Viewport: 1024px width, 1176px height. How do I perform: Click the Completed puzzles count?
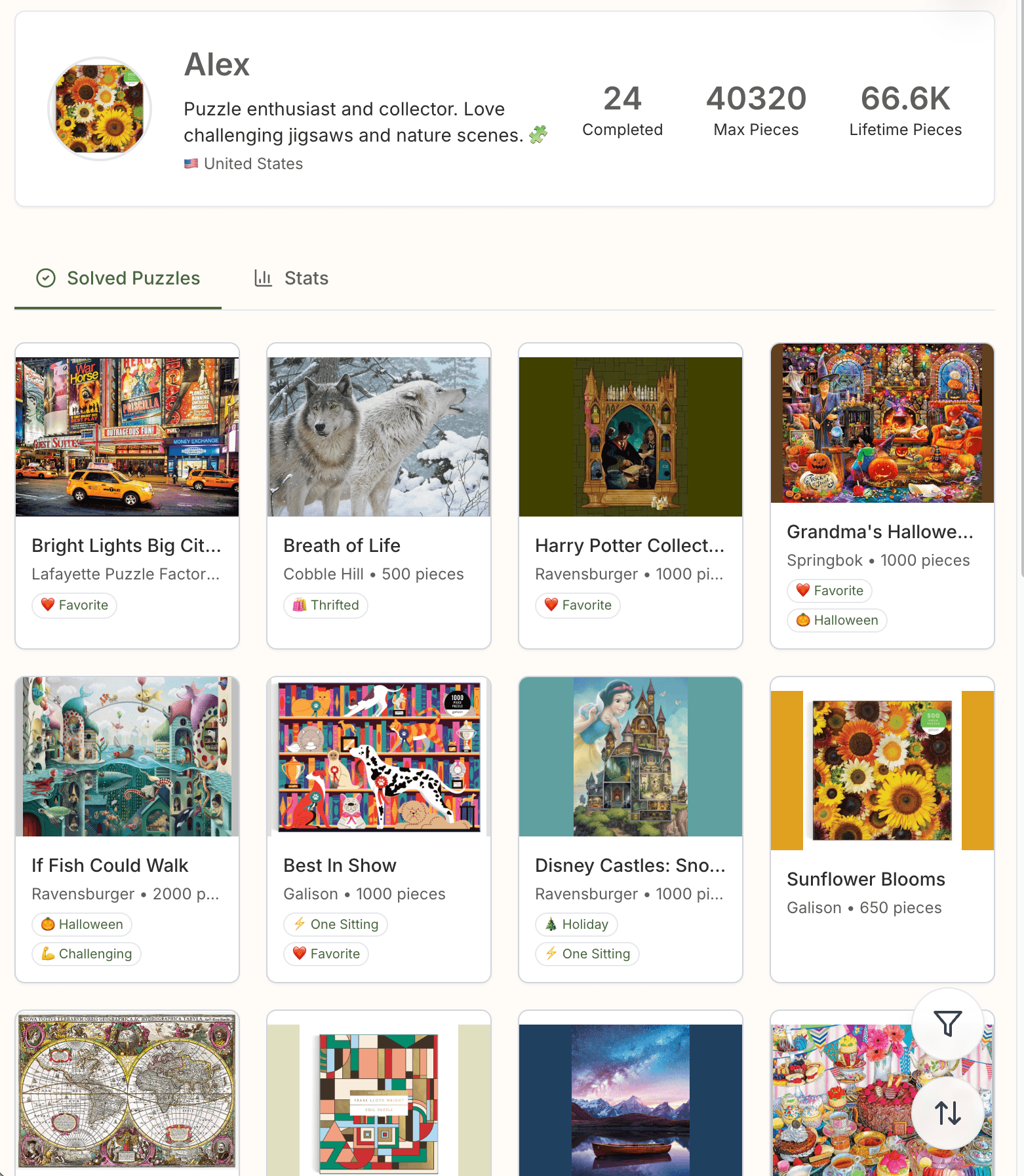[621, 109]
